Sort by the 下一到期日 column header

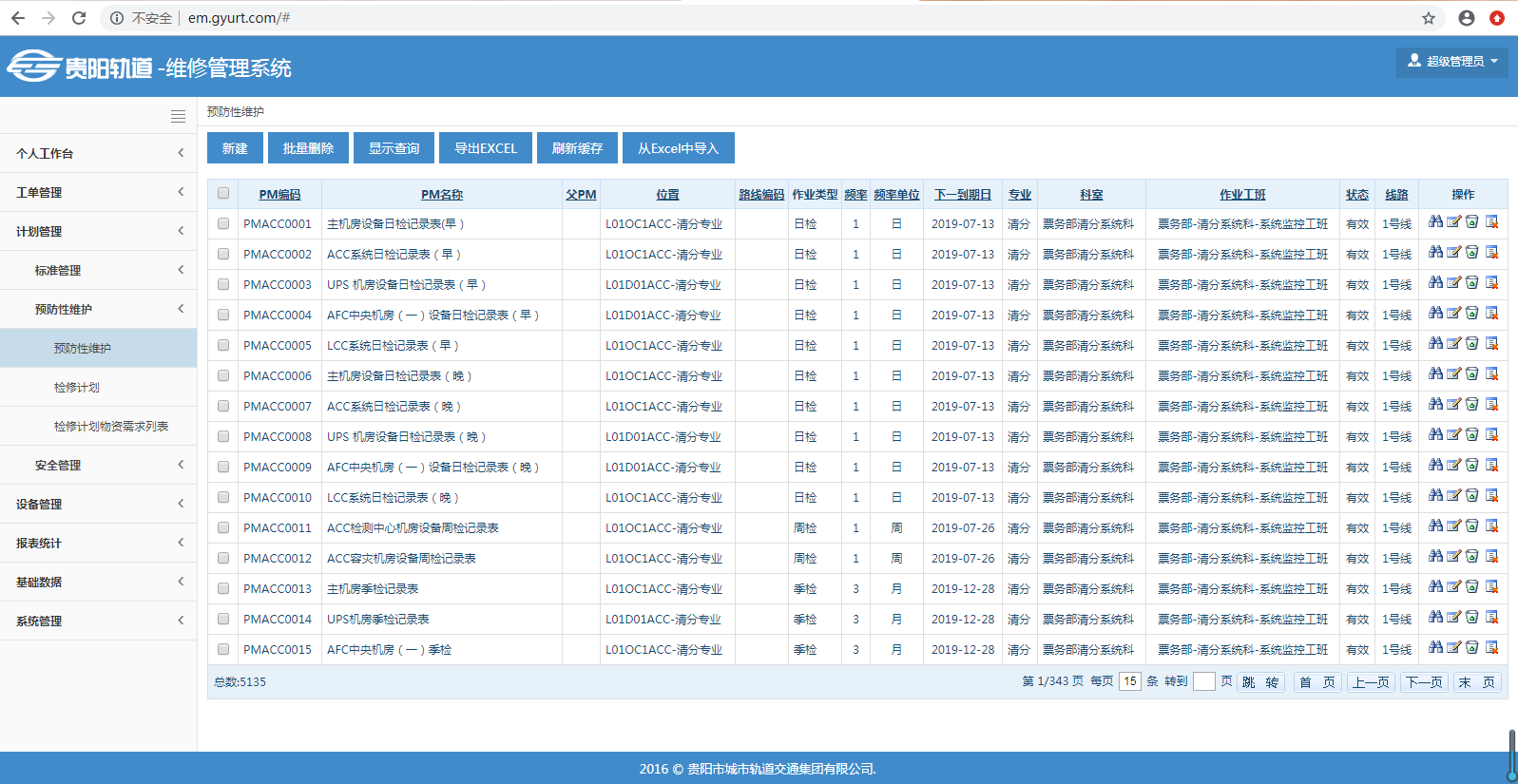click(x=963, y=194)
